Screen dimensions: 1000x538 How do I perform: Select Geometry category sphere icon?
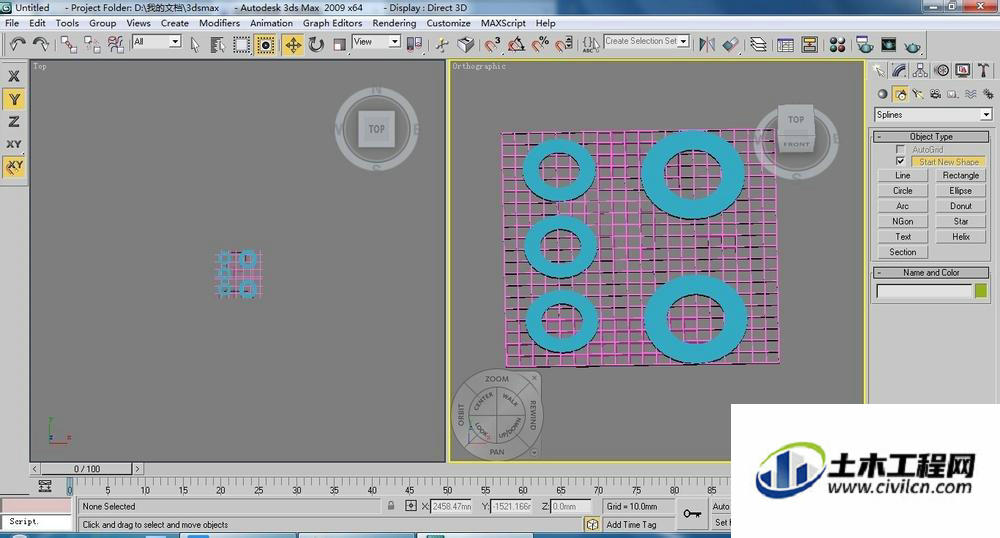click(x=882, y=94)
